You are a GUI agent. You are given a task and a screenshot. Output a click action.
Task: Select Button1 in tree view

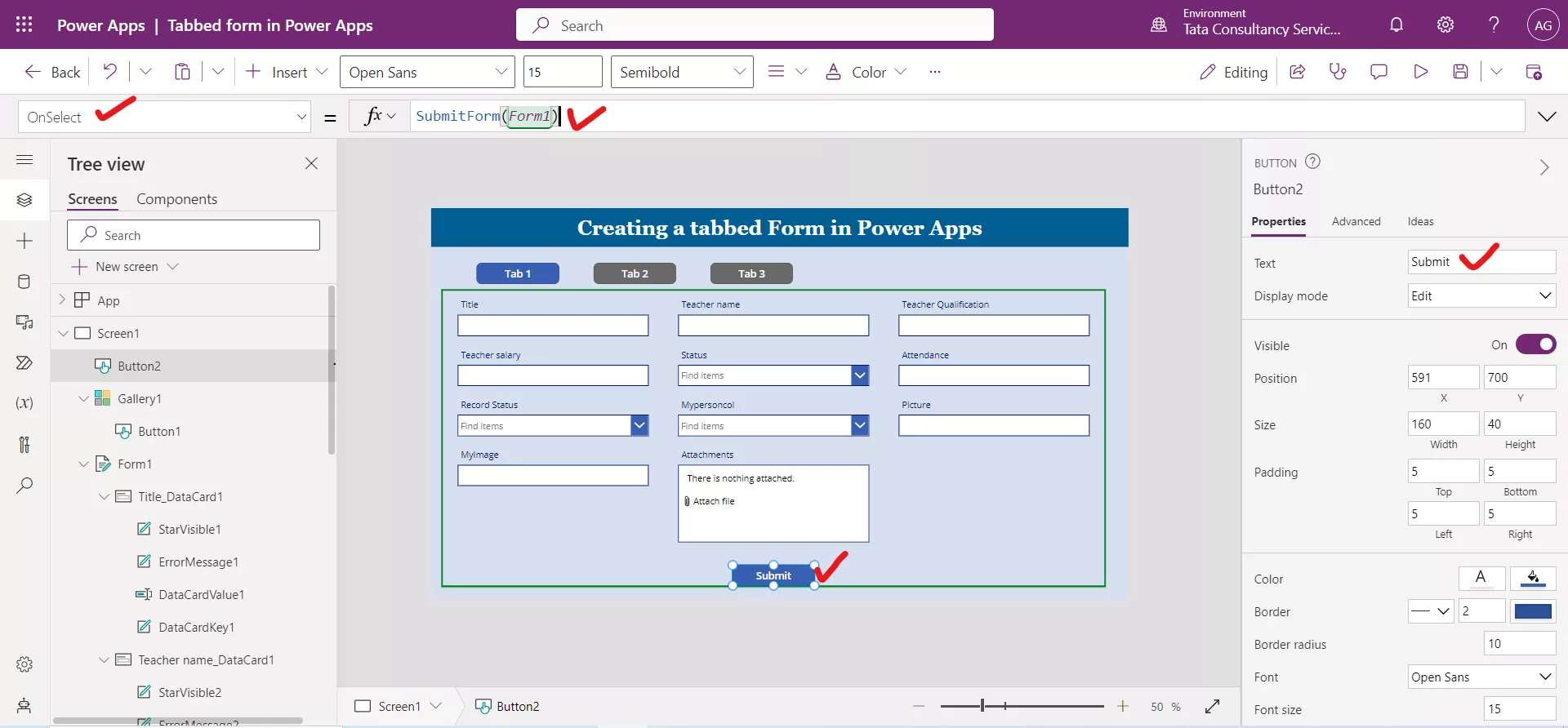coord(159,431)
